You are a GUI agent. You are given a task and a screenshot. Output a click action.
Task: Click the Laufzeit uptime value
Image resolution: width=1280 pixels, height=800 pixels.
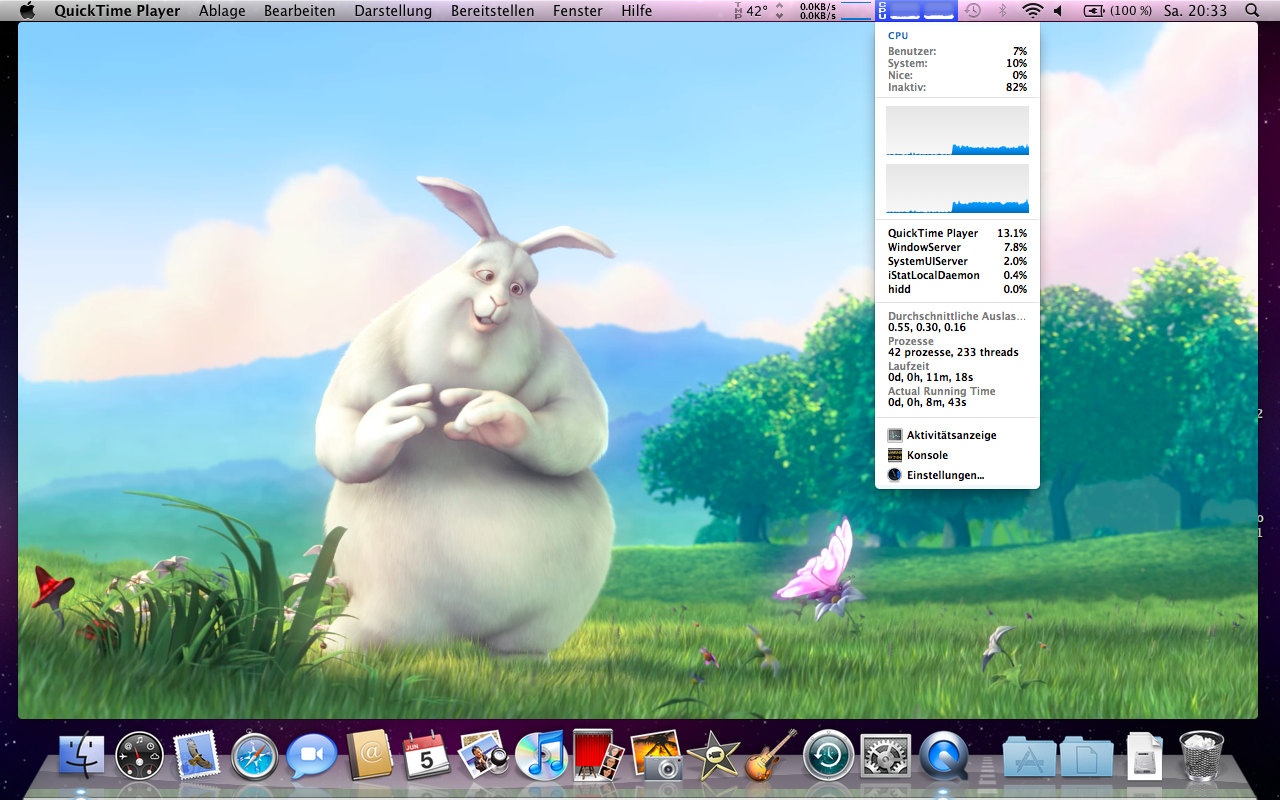click(930, 377)
